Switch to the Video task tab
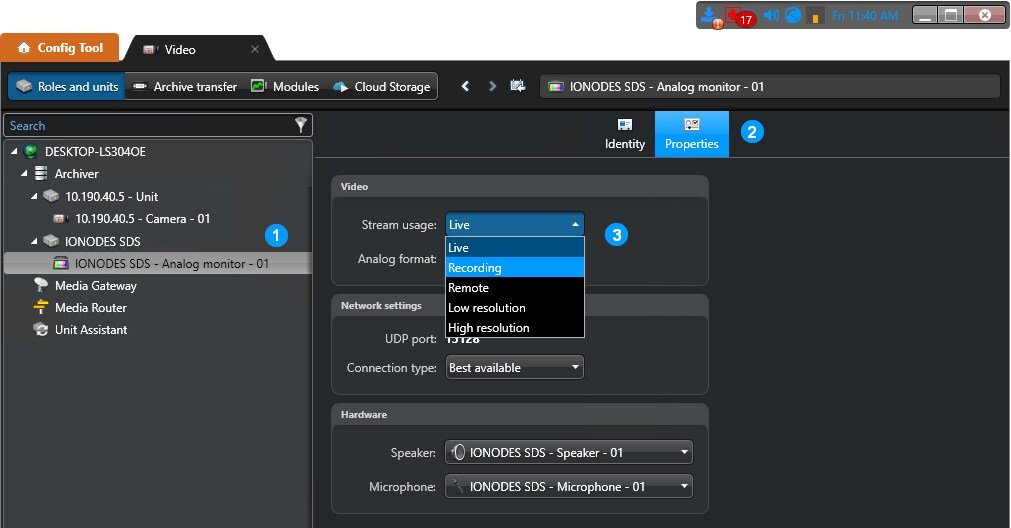1011x528 pixels. click(179, 50)
